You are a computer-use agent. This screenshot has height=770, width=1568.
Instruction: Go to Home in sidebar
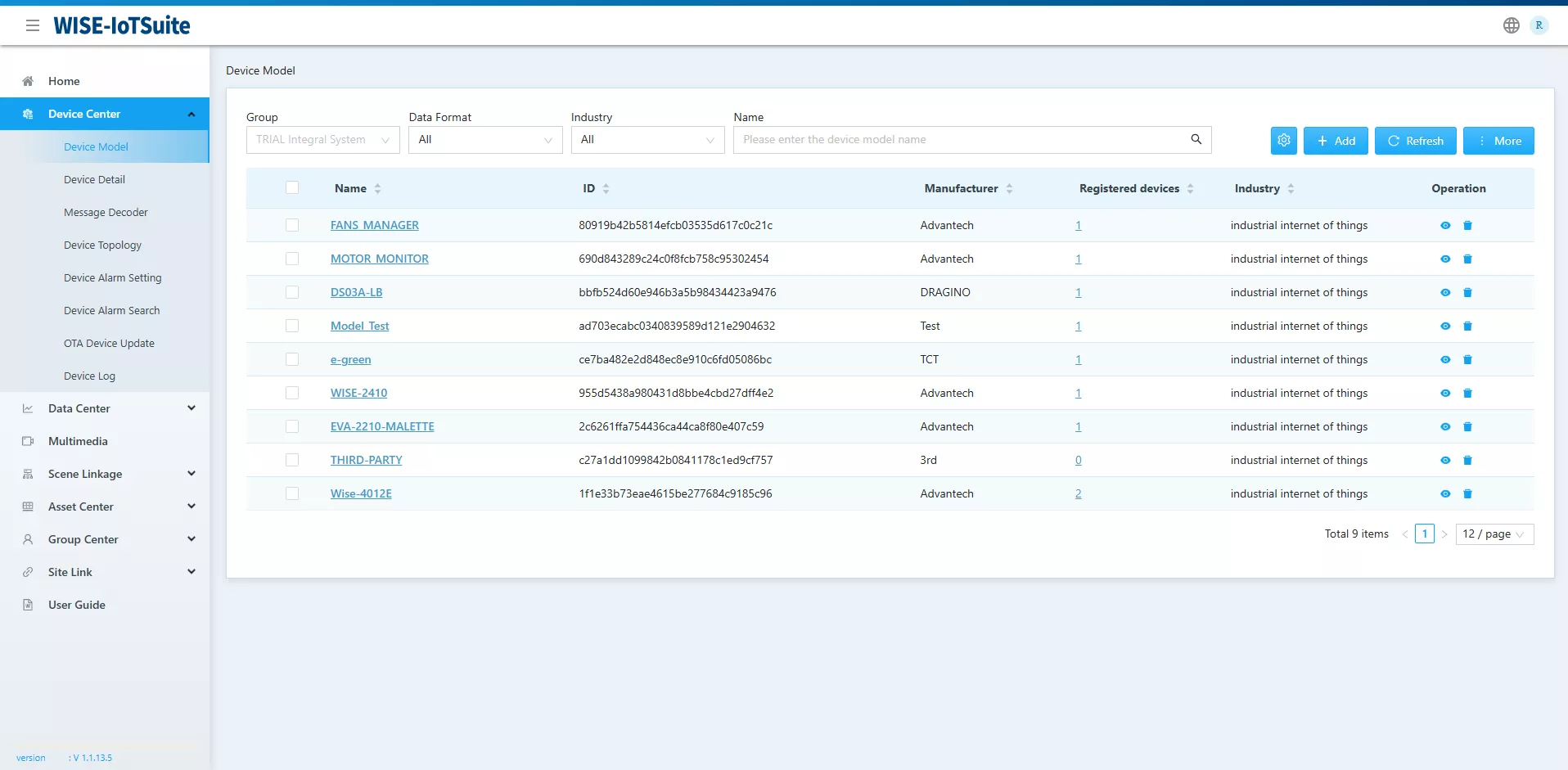click(x=105, y=81)
